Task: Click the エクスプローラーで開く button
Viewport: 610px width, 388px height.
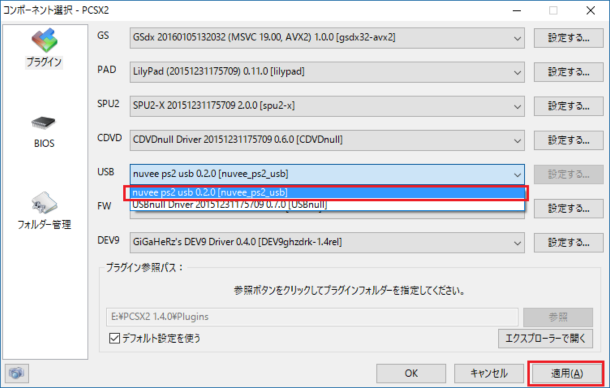Action: click(545, 338)
